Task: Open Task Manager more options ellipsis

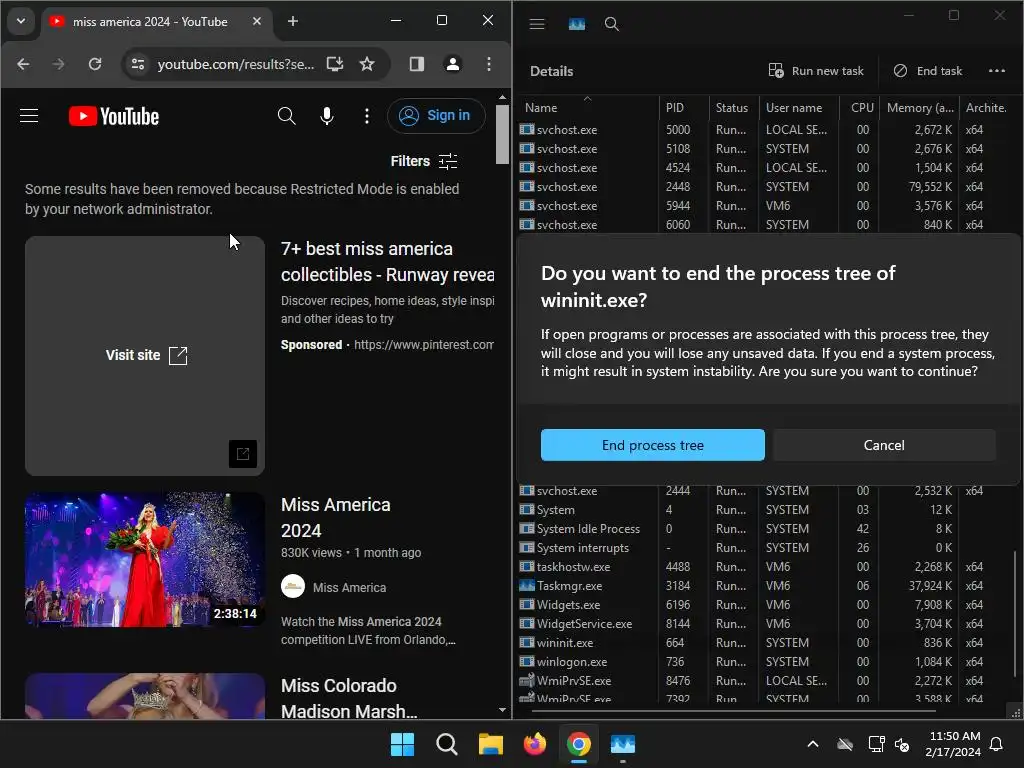Action: click(997, 71)
